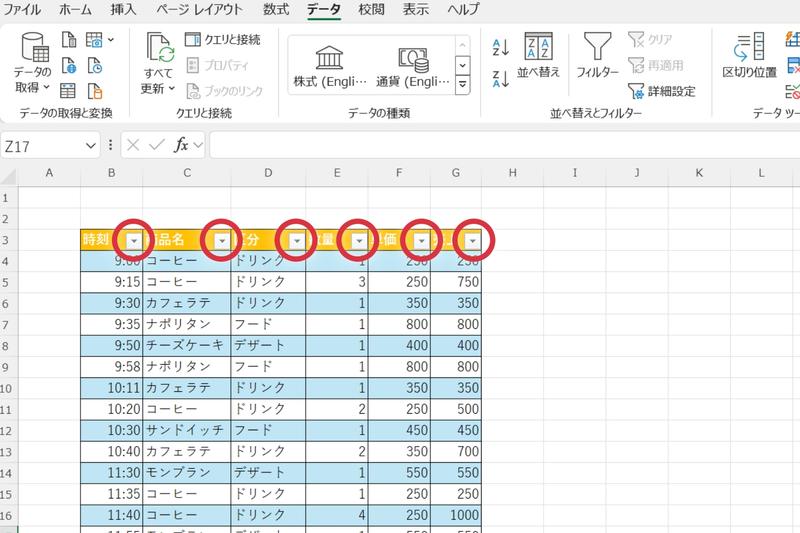Viewport: 800px width, 533px height.
Task: Sort descending with the Z→A icon
Action: click(x=501, y=79)
